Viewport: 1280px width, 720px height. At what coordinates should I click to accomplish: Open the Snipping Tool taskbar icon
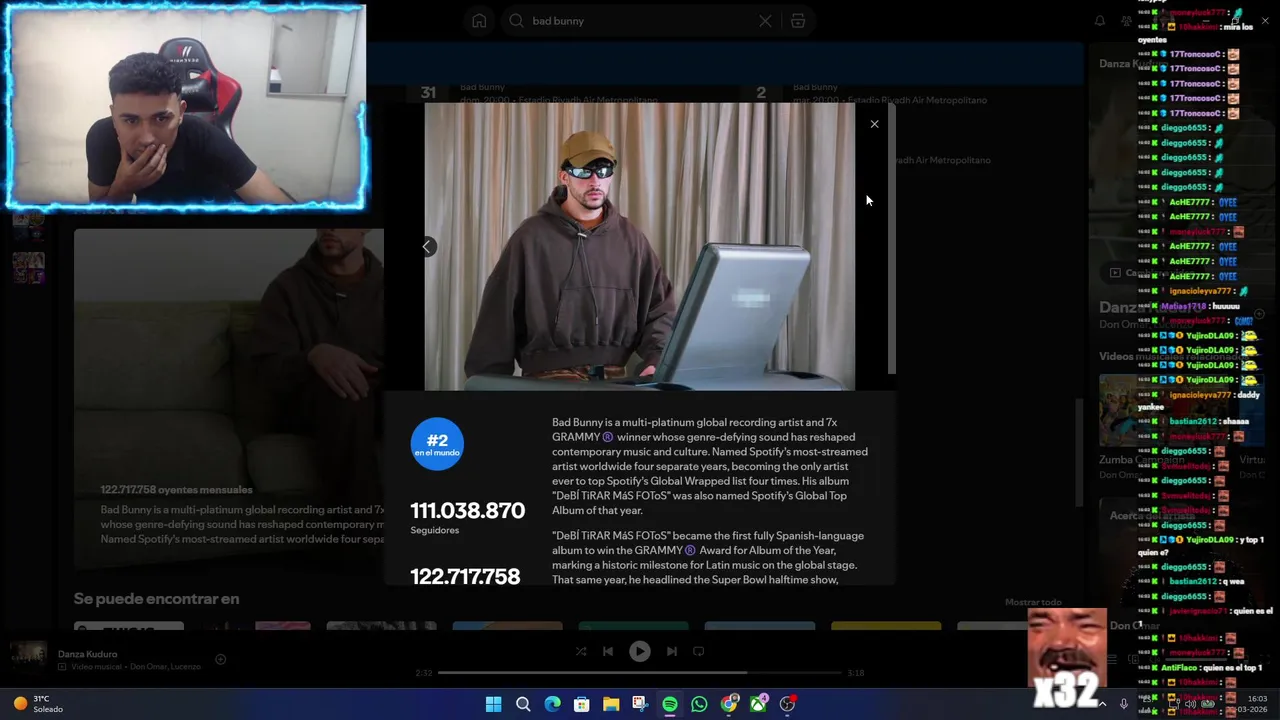click(640, 704)
